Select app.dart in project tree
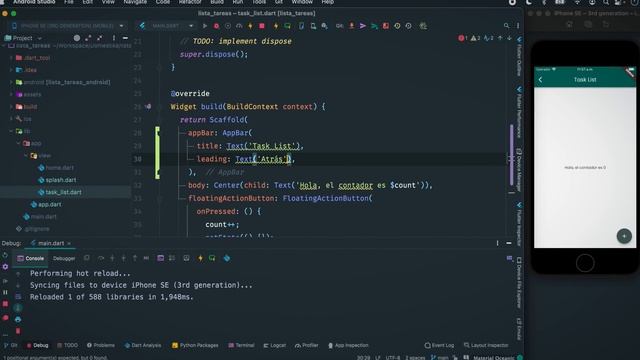The height and width of the screenshot is (360, 640). 49,204
